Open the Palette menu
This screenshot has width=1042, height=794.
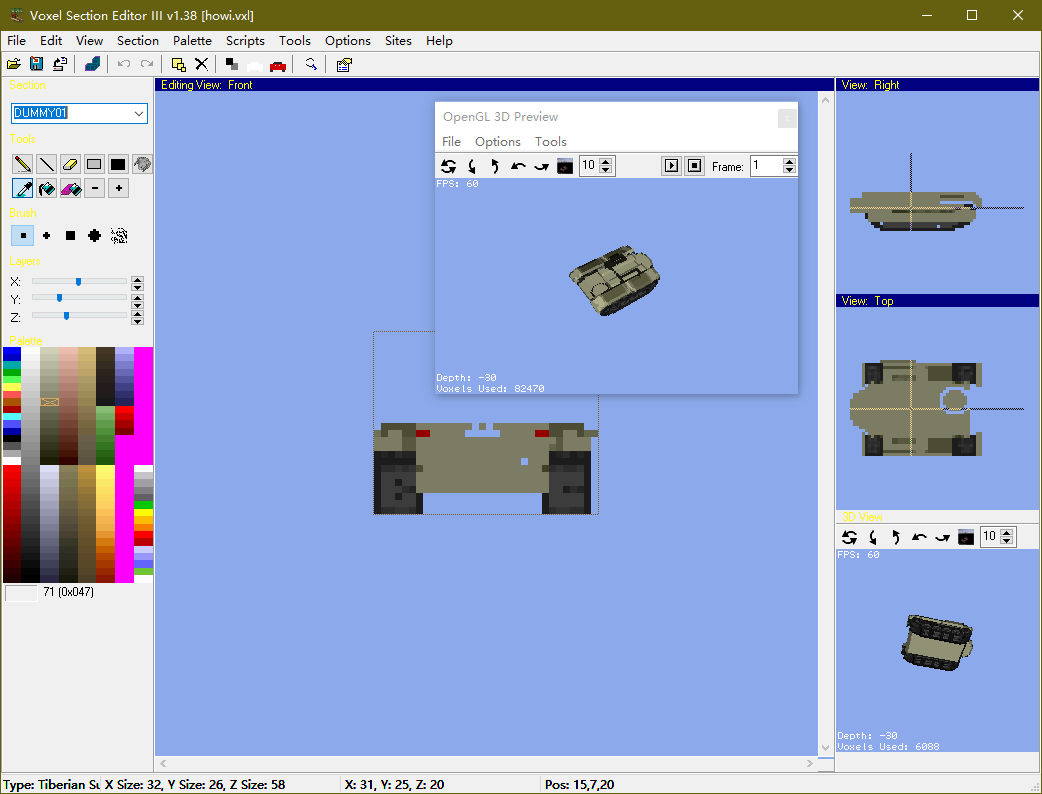(x=192, y=41)
